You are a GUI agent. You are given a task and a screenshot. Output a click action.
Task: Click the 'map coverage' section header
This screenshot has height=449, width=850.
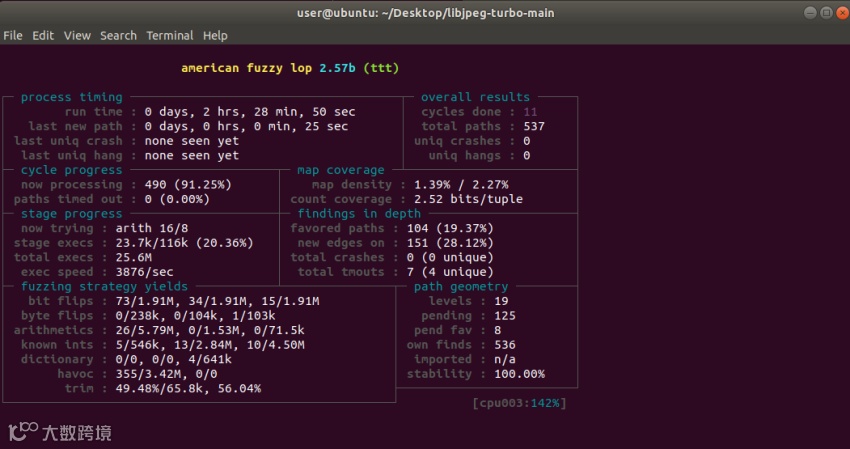tap(340, 170)
